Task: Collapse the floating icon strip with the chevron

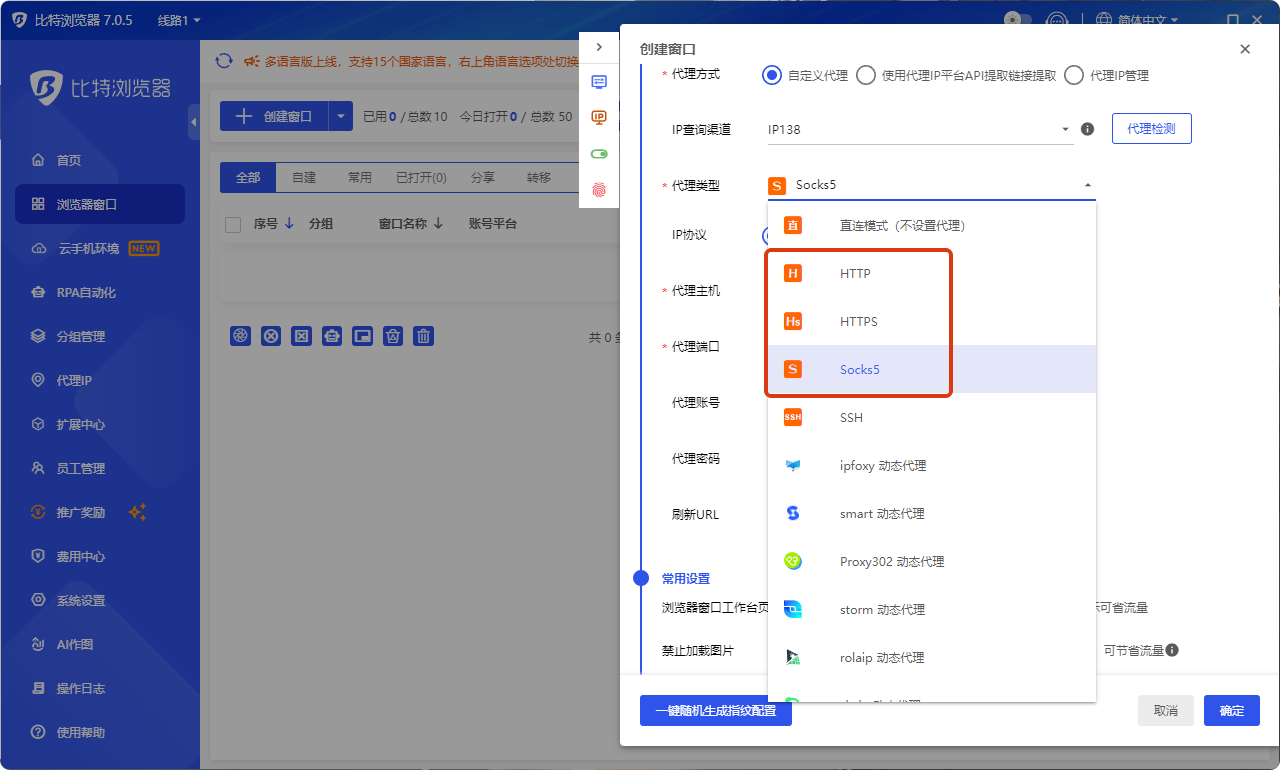Action: point(599,47)
